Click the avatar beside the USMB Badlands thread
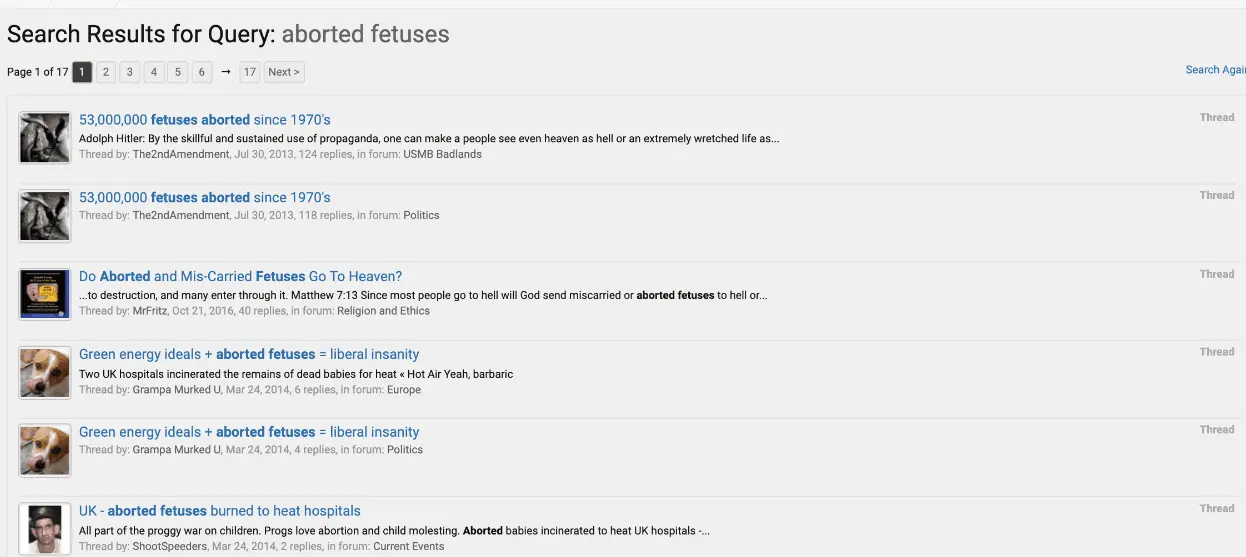The image size is (1246, 557). click(45, 137)
